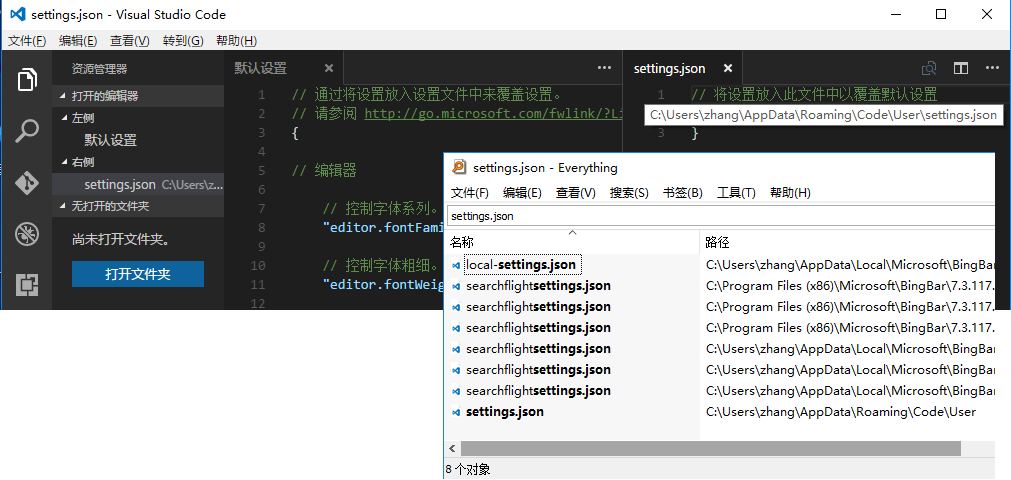The image size is (1011, 480).
Task: Collapse the 打开的编辑器 section
Action: coord(63,96)
